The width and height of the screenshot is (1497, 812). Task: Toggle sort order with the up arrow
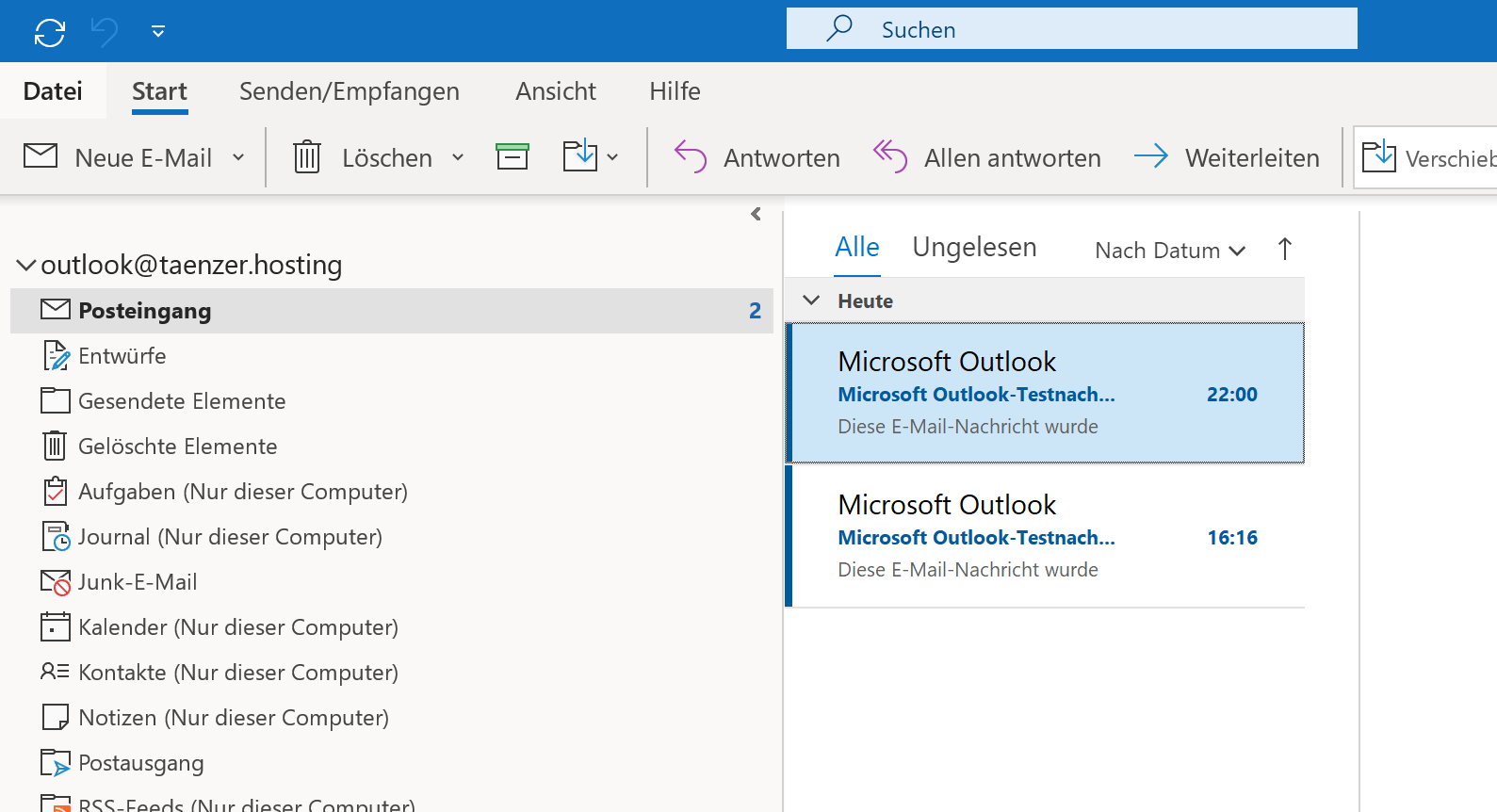[1284, 250]
